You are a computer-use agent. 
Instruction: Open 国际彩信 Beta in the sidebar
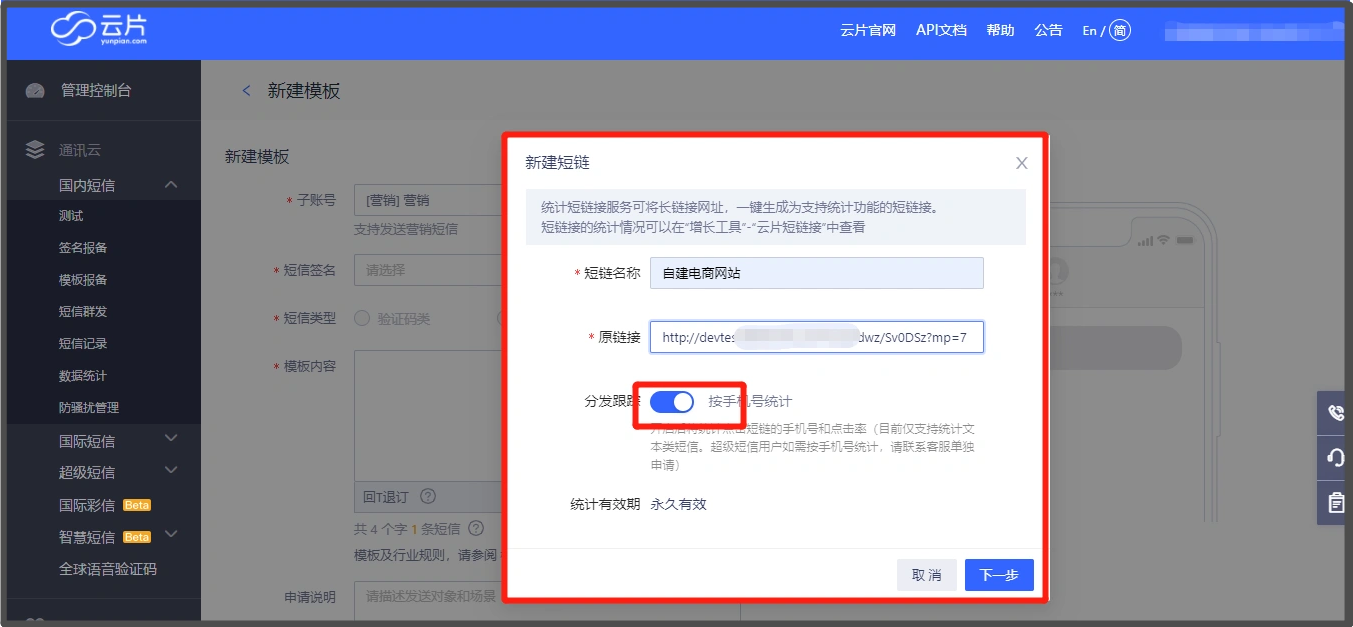103,505
